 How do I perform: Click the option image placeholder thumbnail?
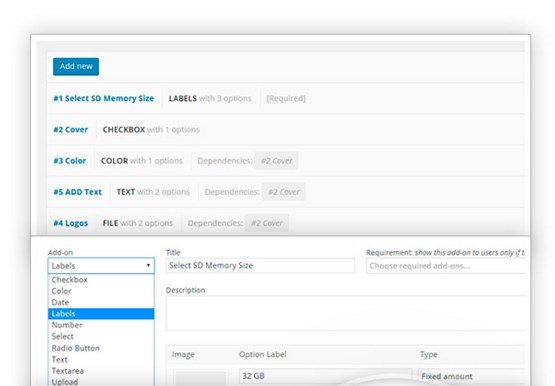(201, 379)
